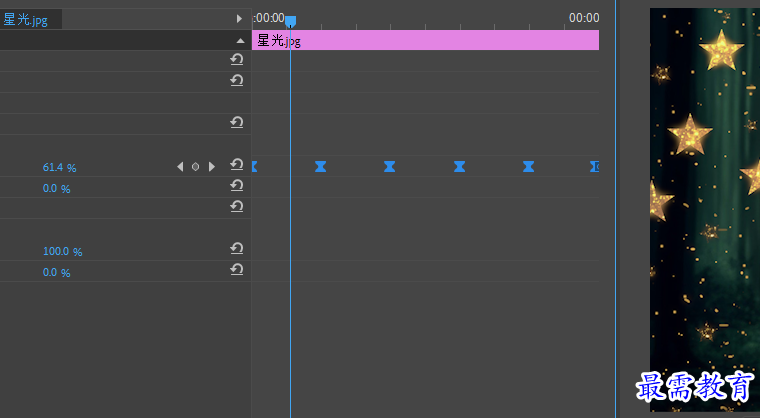
Task: Reset the parameter with value 61.4 %
Action: (237, 164)
